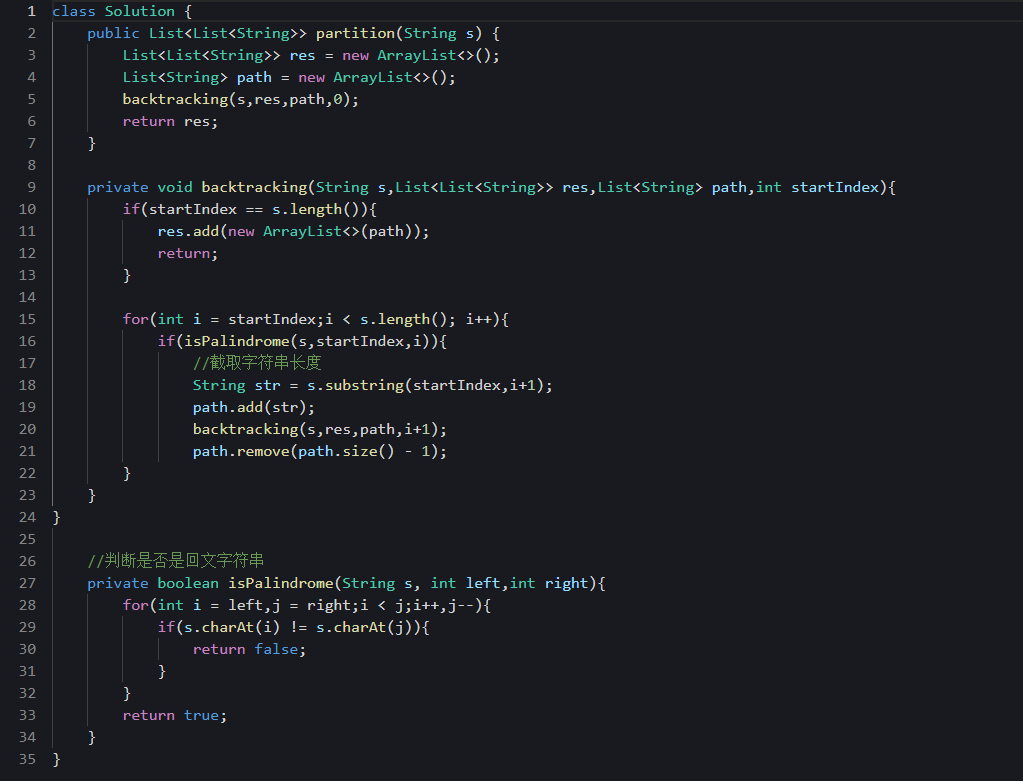Click line number 1 in the gutter

tap(31, 11)
